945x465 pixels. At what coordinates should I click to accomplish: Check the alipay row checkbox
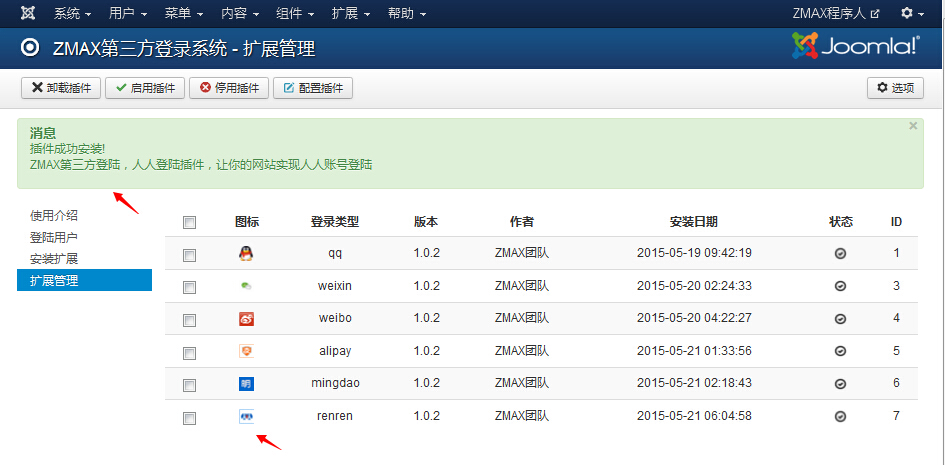(189, 353)
